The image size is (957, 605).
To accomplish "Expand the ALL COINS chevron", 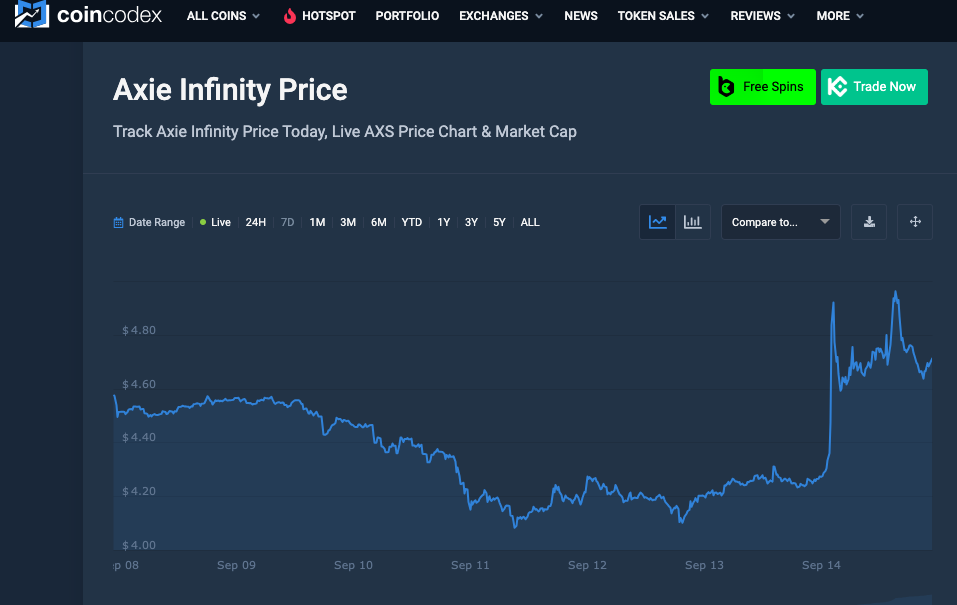I will click(x=256, y=16).
